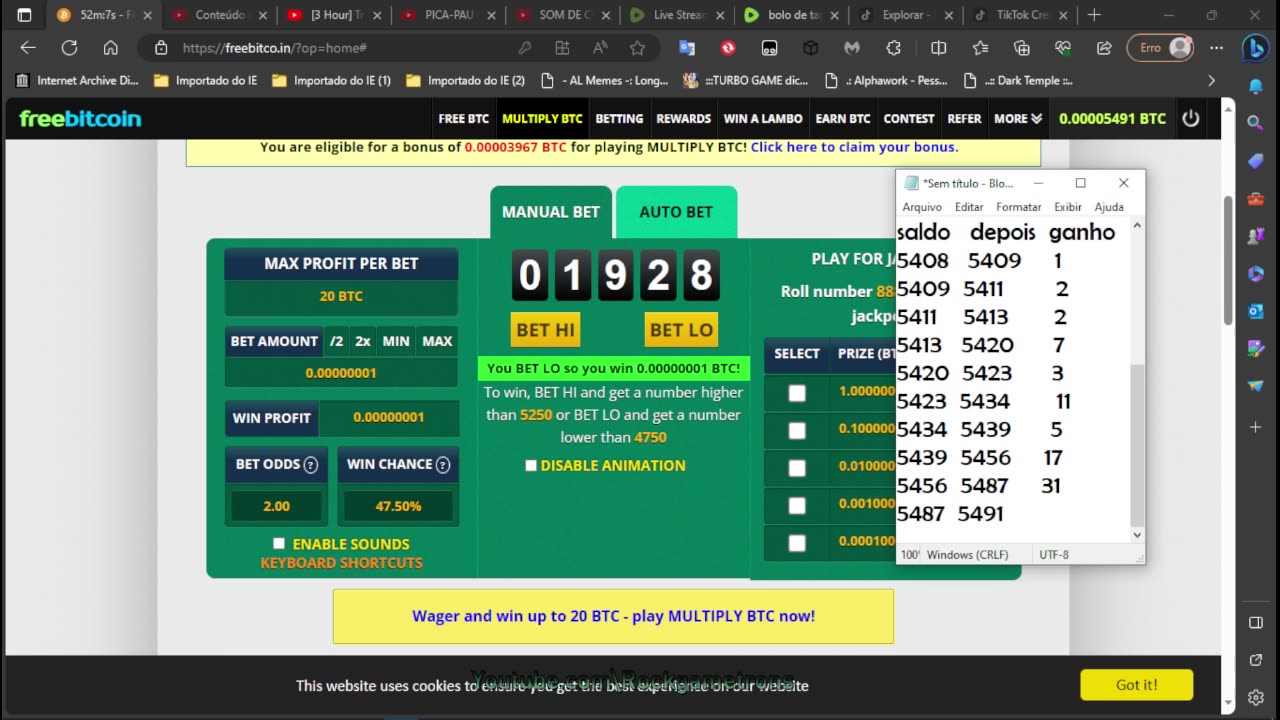Open the REWARDS menu item
Viewport: 1280px width, 720px height.
(x=683, y=118)
